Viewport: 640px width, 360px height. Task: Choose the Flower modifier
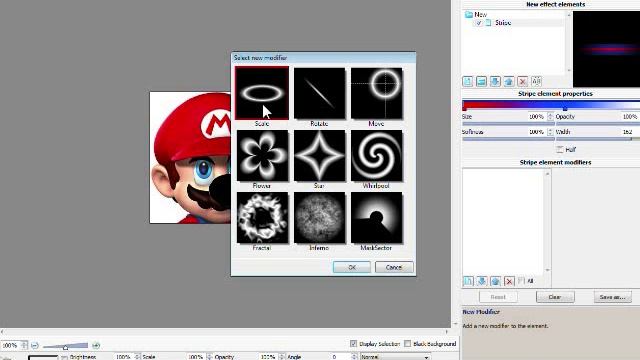262,156
